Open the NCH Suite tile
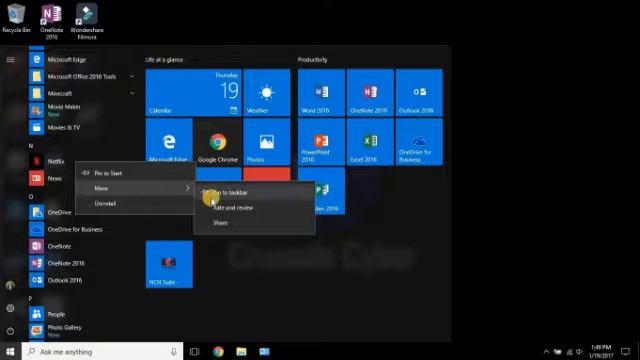This screenshot has width=640, height=360. coord(169,264)
